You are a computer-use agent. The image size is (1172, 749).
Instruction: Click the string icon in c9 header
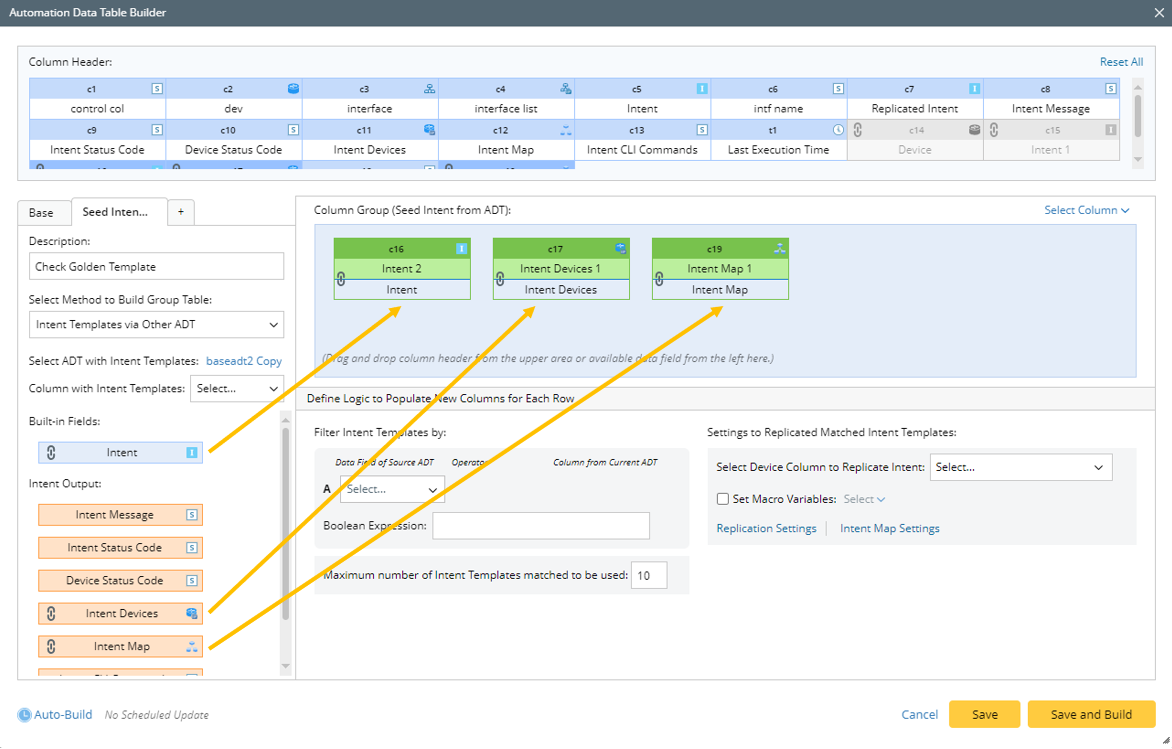click(157, 129)
